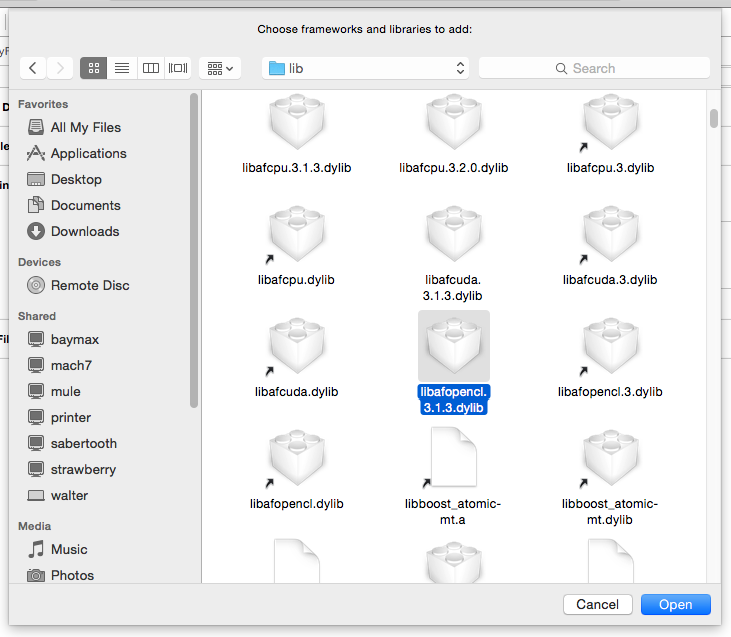Select the libboost_atomic-mt.a file icon
The height and width of the screenshot is (637, 731).
click(x=453, y=458)
